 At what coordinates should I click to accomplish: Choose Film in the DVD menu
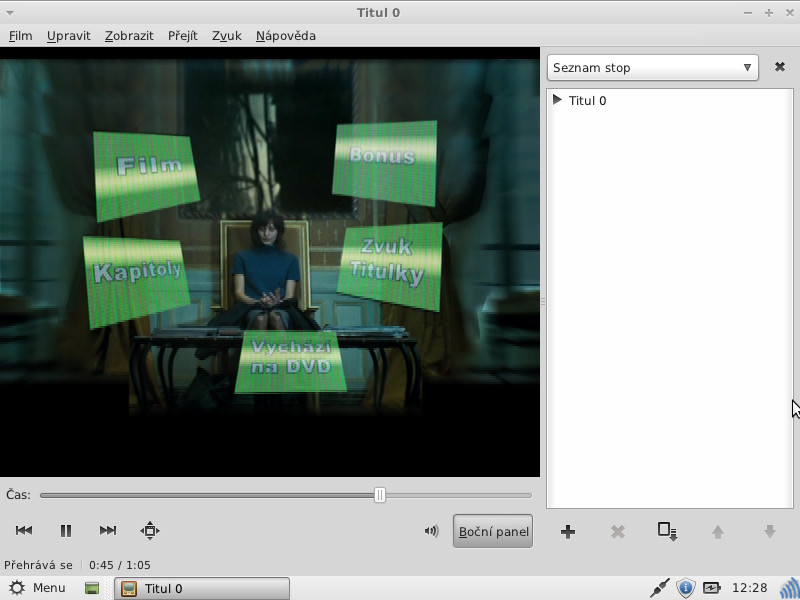(x=146, y=176)
